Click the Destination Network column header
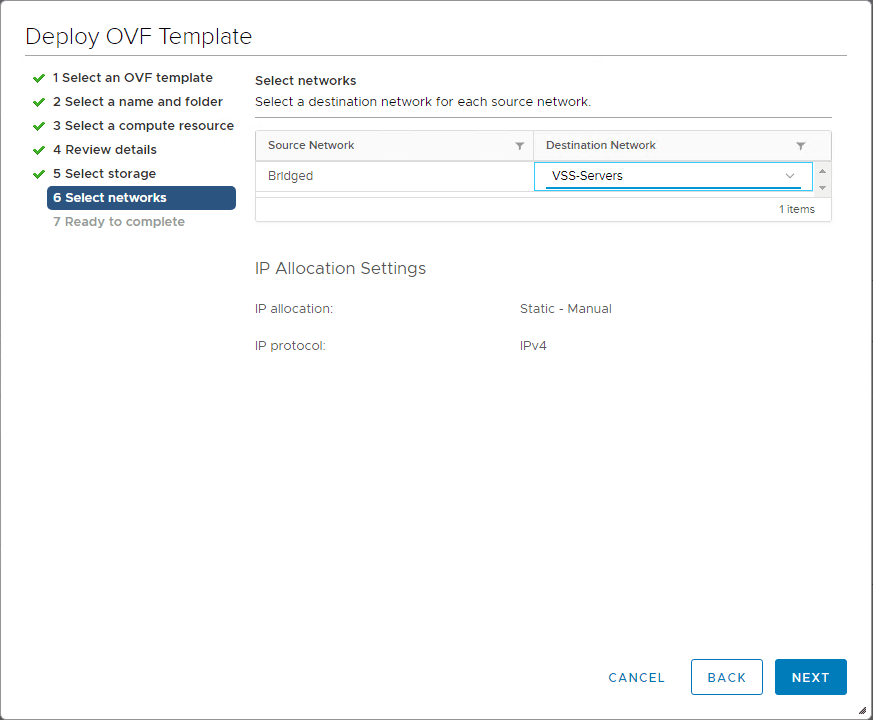 [601, 146]
